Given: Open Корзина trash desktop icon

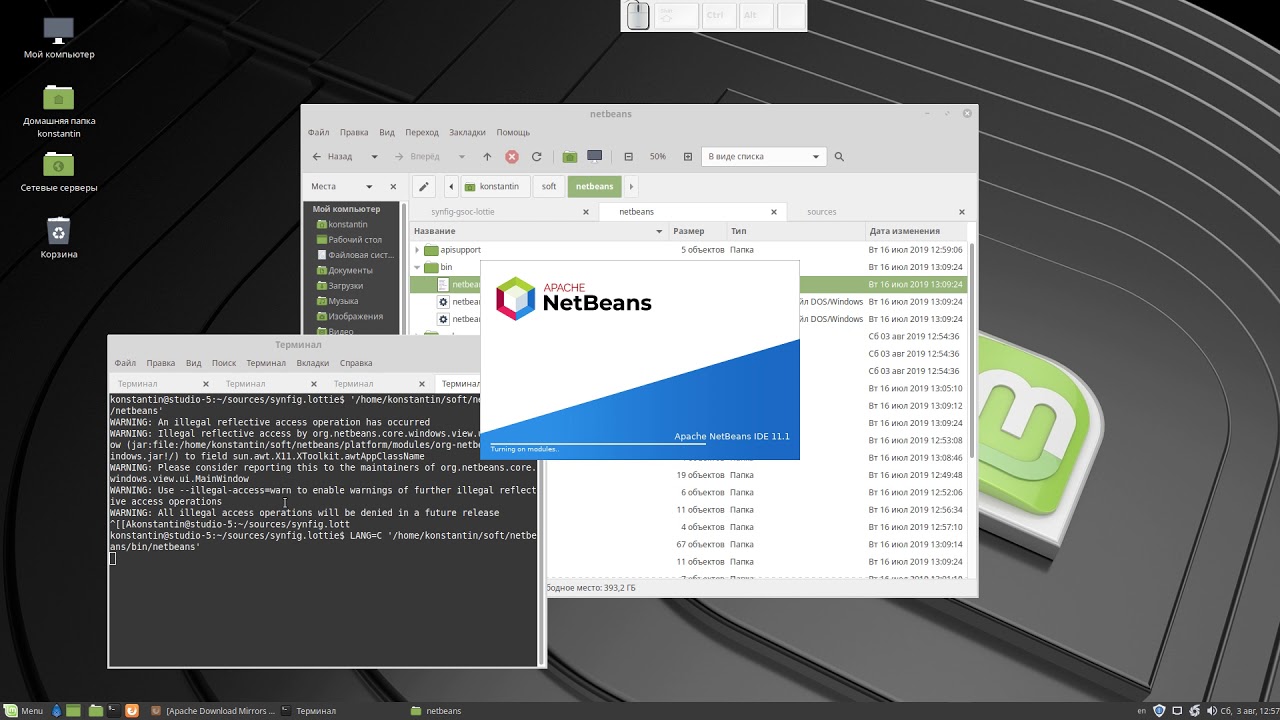Looking at the screenshot, I should pyautogui.click(x=59, y=238).
